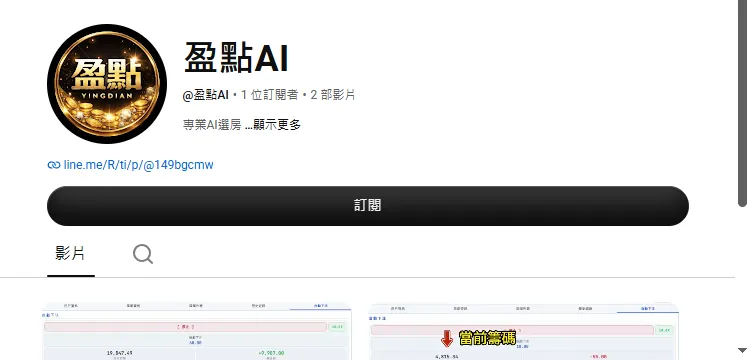Image resolution: width=748 pixels, height=360 pixels.
Task: Open the video thumbnail labeled 當前籌碼
Action: click(523, 331)
